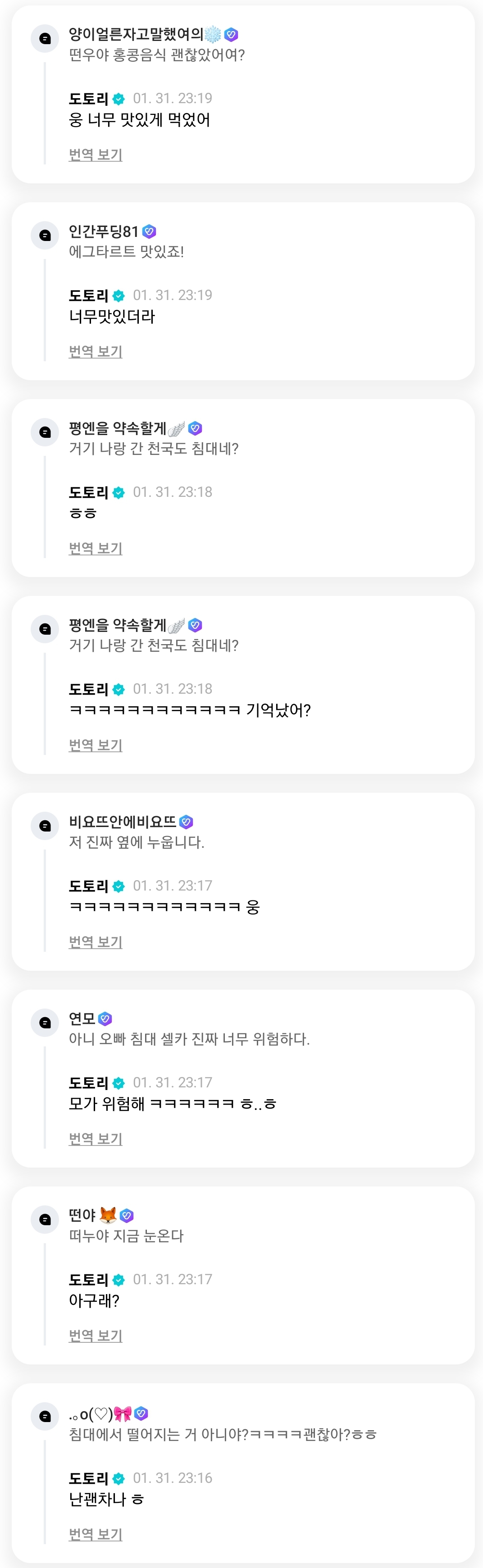Click avatar icon beside 비요뜨안에비요뜨
Screen dimensions: 483x1568
[45, 825]
